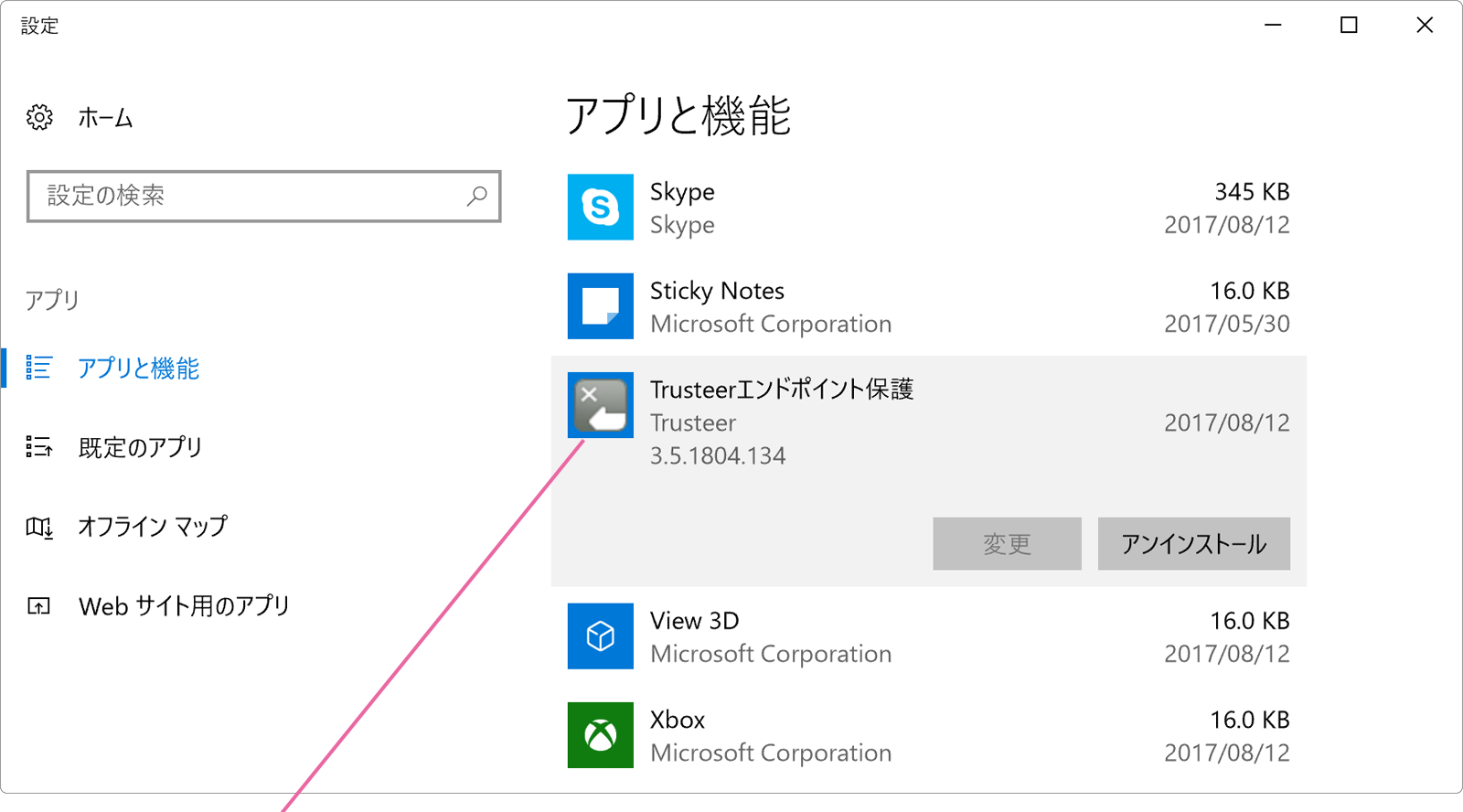Click the オフライン マップ map icon
Viewport: 1463px width, 812px height.
(x=39, y=527)
